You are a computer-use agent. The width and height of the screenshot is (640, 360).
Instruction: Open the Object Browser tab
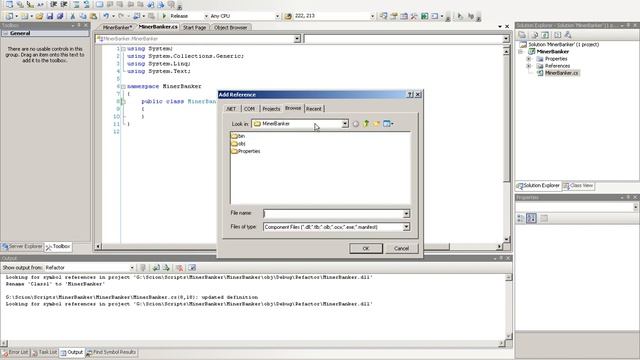[x=231, y=27]
